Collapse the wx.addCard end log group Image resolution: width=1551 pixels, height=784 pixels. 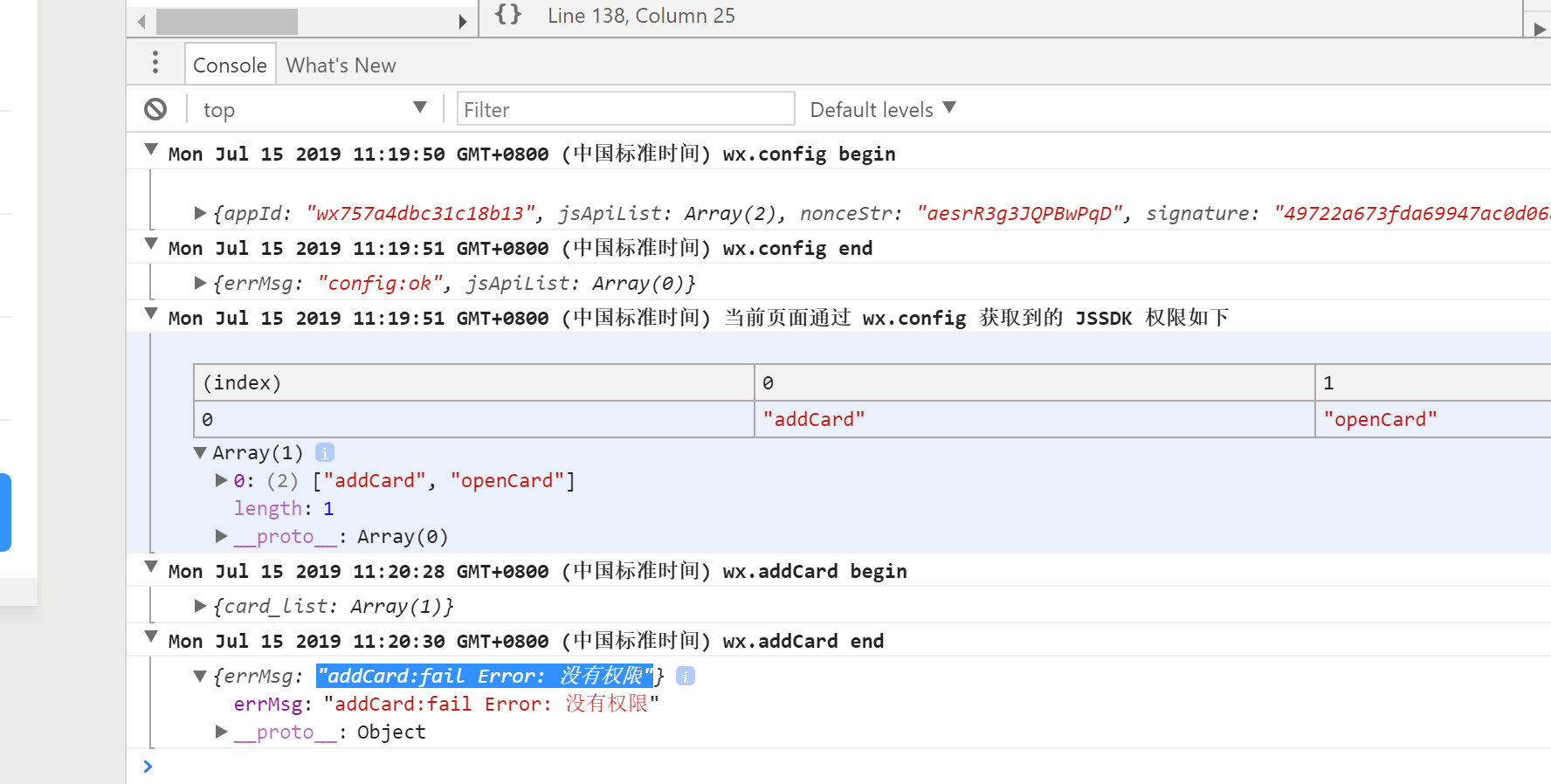pos(151,637)
